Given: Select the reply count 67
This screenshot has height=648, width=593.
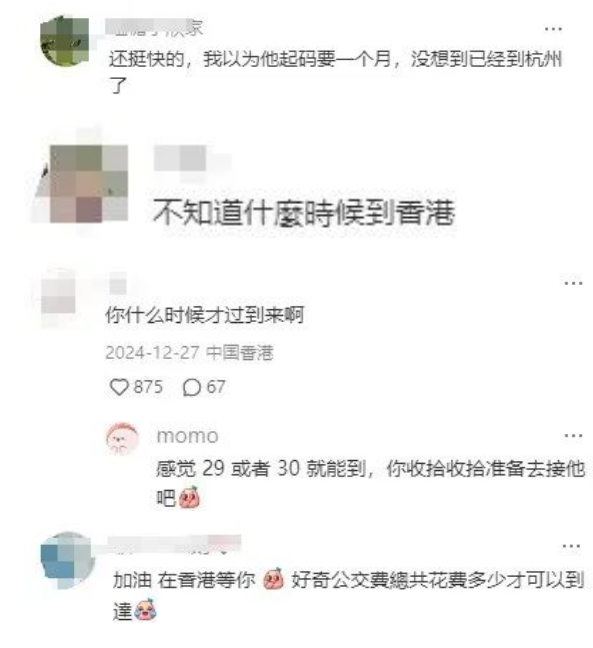Looking at the screenshot, I should pyautogui.click(x=216, y=387).
